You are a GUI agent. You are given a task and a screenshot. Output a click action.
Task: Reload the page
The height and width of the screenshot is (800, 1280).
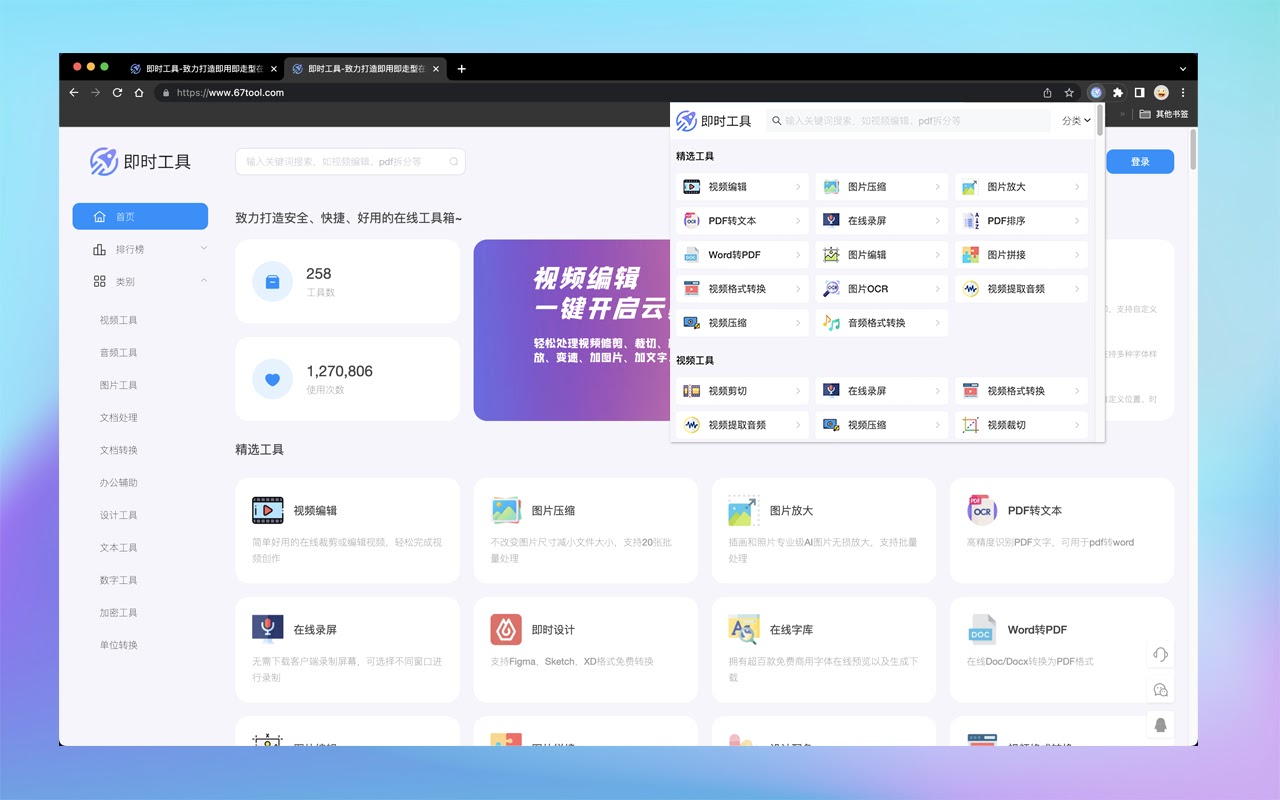coord(117,92)
